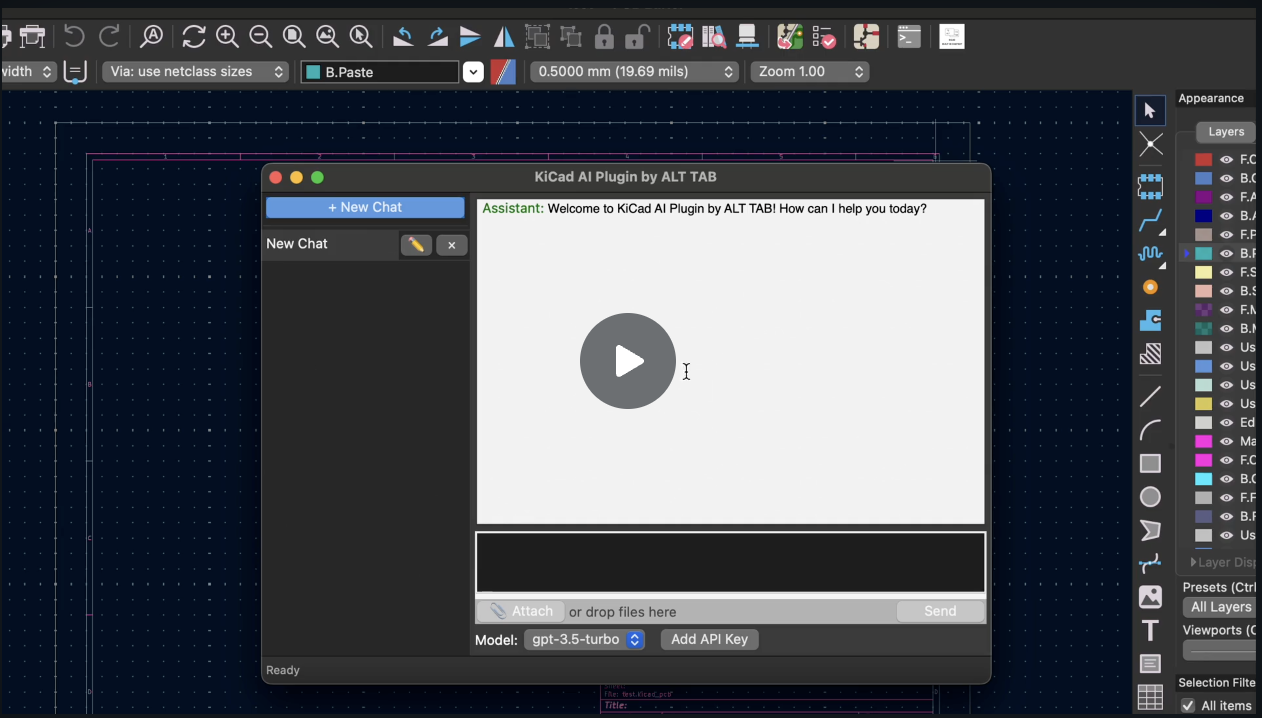Redo the last undone action
1262x718 pixels.
click(110, 37)
